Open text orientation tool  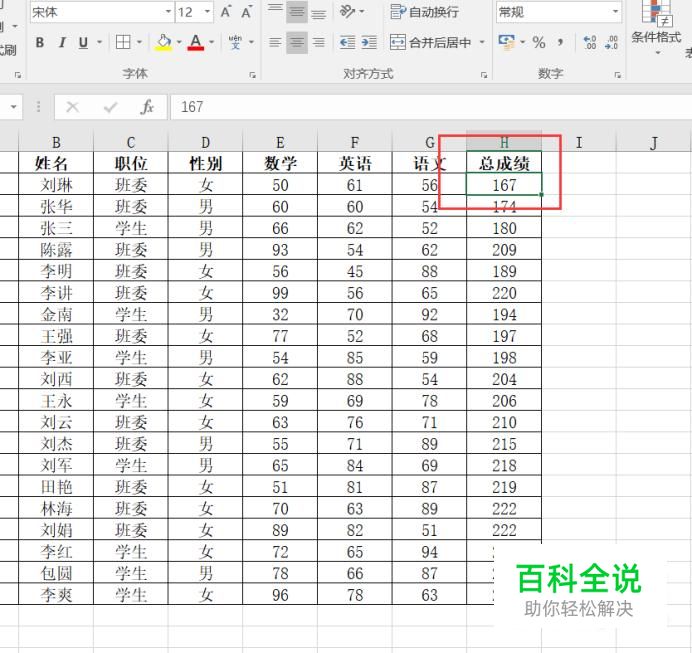(348, 11)
